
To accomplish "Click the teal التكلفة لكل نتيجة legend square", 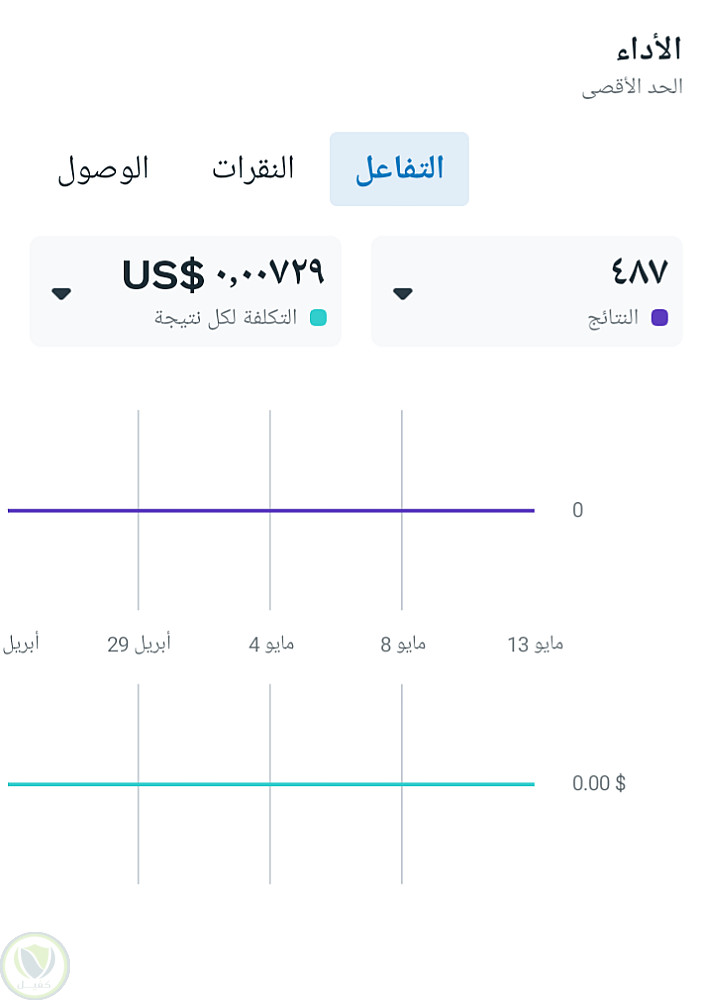I will 318,318.
